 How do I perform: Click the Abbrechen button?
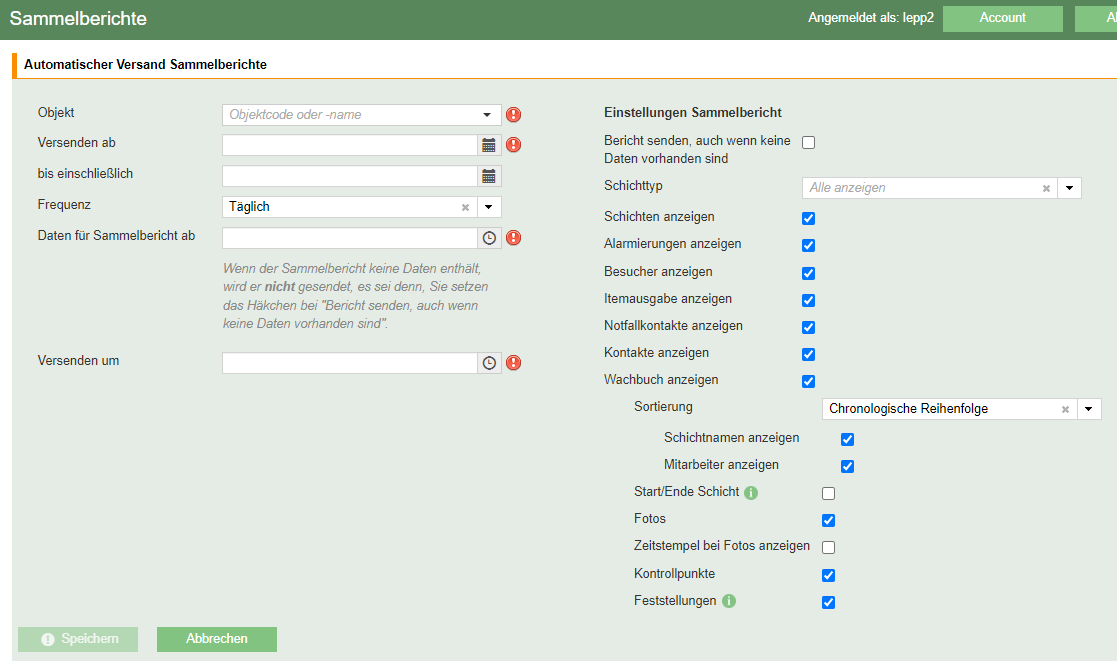point(217,639)
